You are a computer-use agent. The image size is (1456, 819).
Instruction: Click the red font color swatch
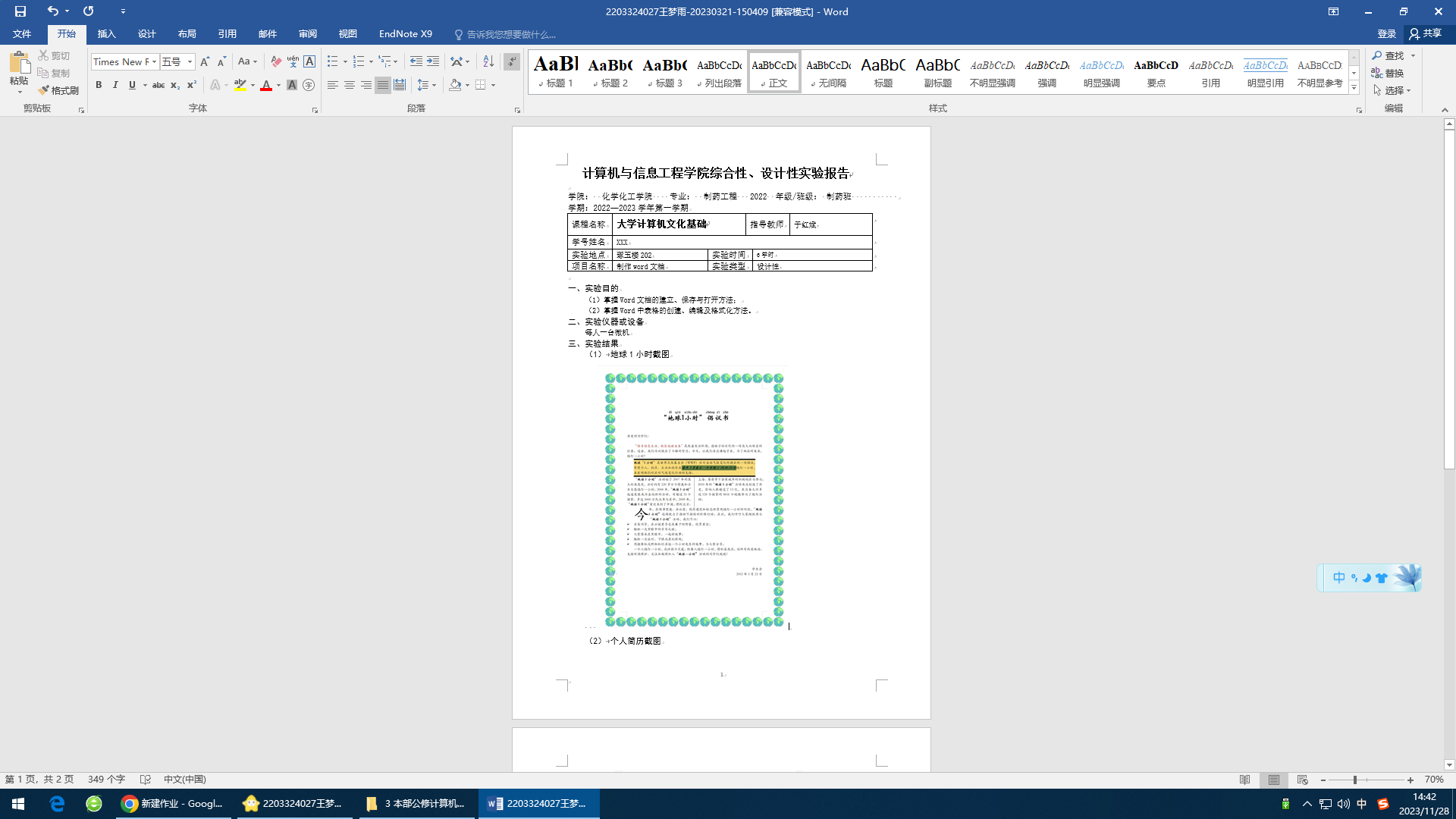[x=266, y=85]
